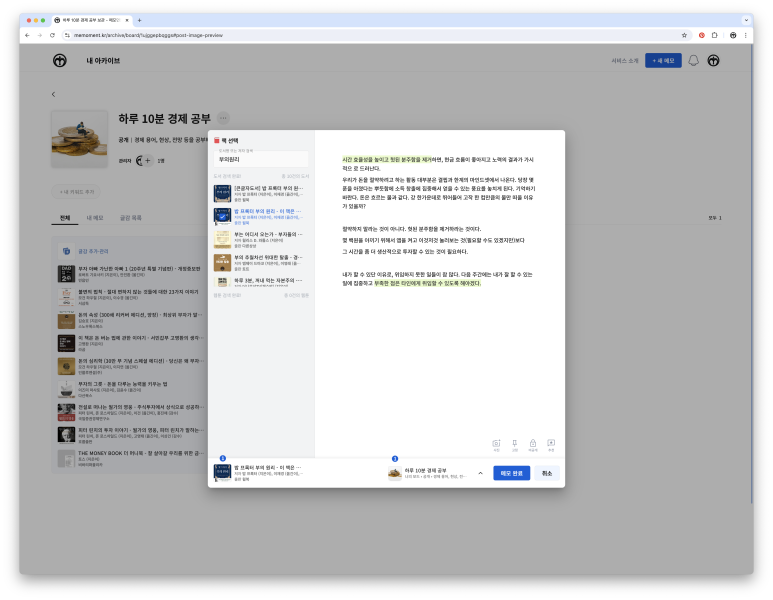This screenshot has width=773, height=600.
Task: Click the page scrollbar on the right edge
Action: 752,276
